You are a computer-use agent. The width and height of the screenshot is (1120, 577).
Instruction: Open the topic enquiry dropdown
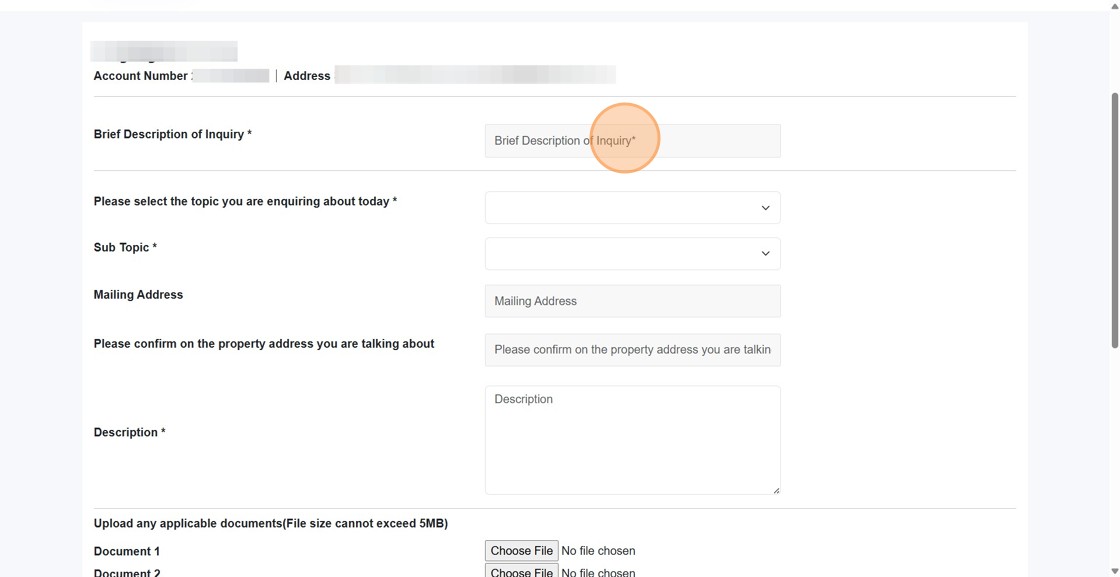(x=632, y=207)
